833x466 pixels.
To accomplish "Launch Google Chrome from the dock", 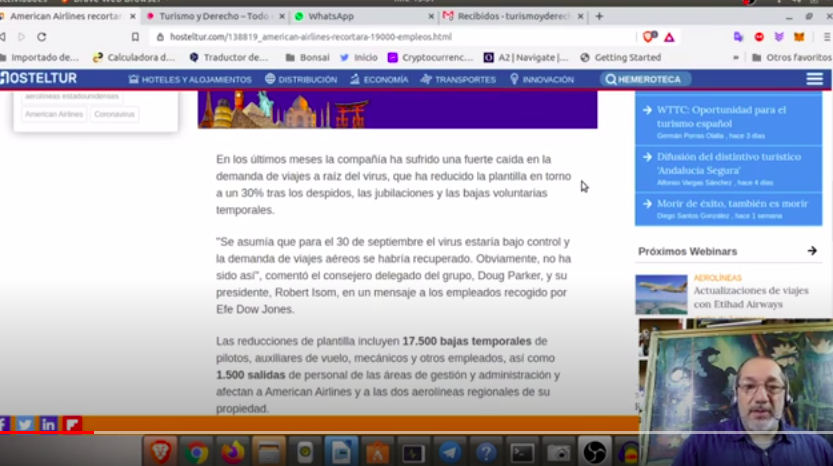I will click(x=196, y=453).
